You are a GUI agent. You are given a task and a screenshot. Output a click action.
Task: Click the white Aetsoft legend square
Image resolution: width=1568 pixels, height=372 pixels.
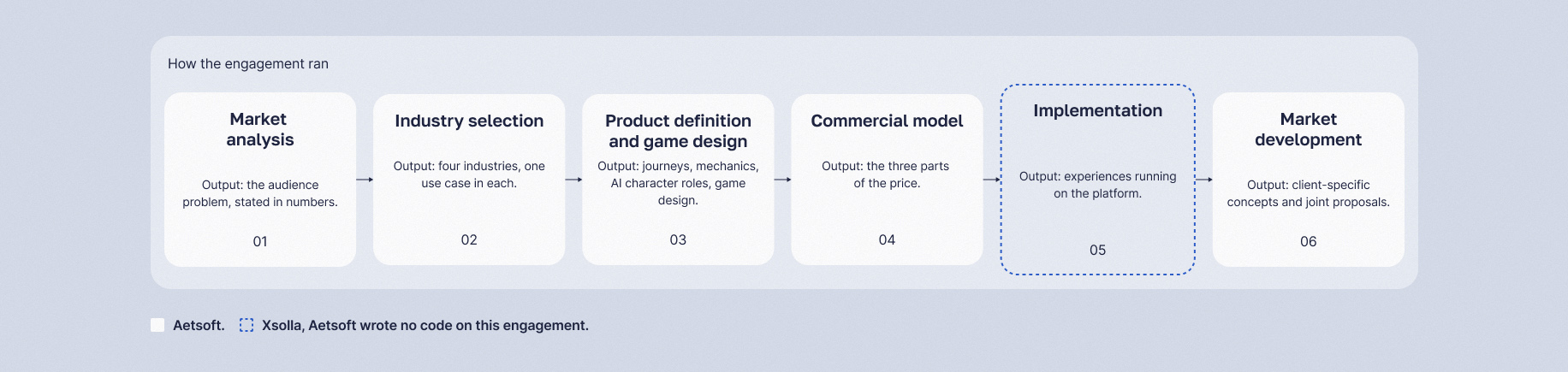click(157, 325)
